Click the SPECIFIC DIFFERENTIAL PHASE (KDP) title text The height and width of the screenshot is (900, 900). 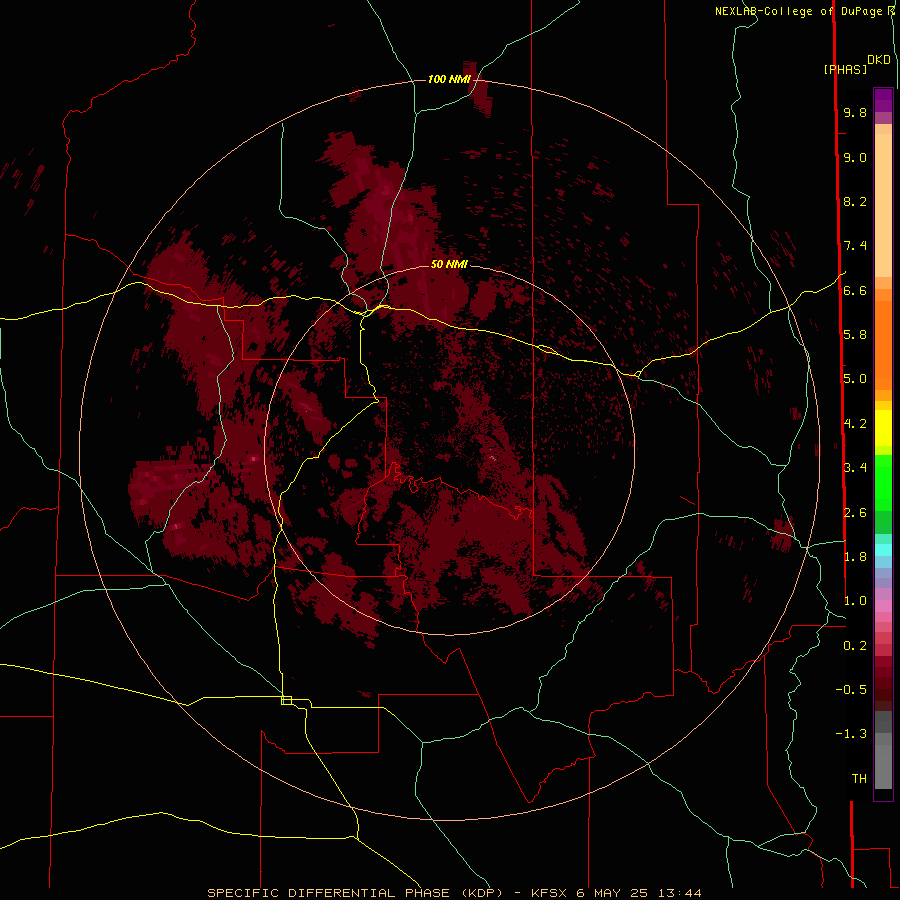coord(355,893)
